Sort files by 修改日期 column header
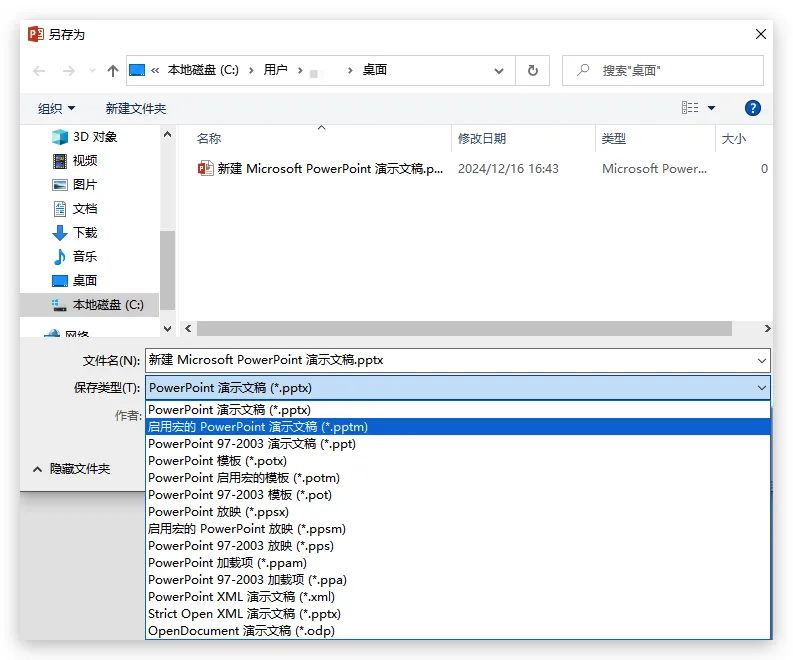 [x=482, y=139]
